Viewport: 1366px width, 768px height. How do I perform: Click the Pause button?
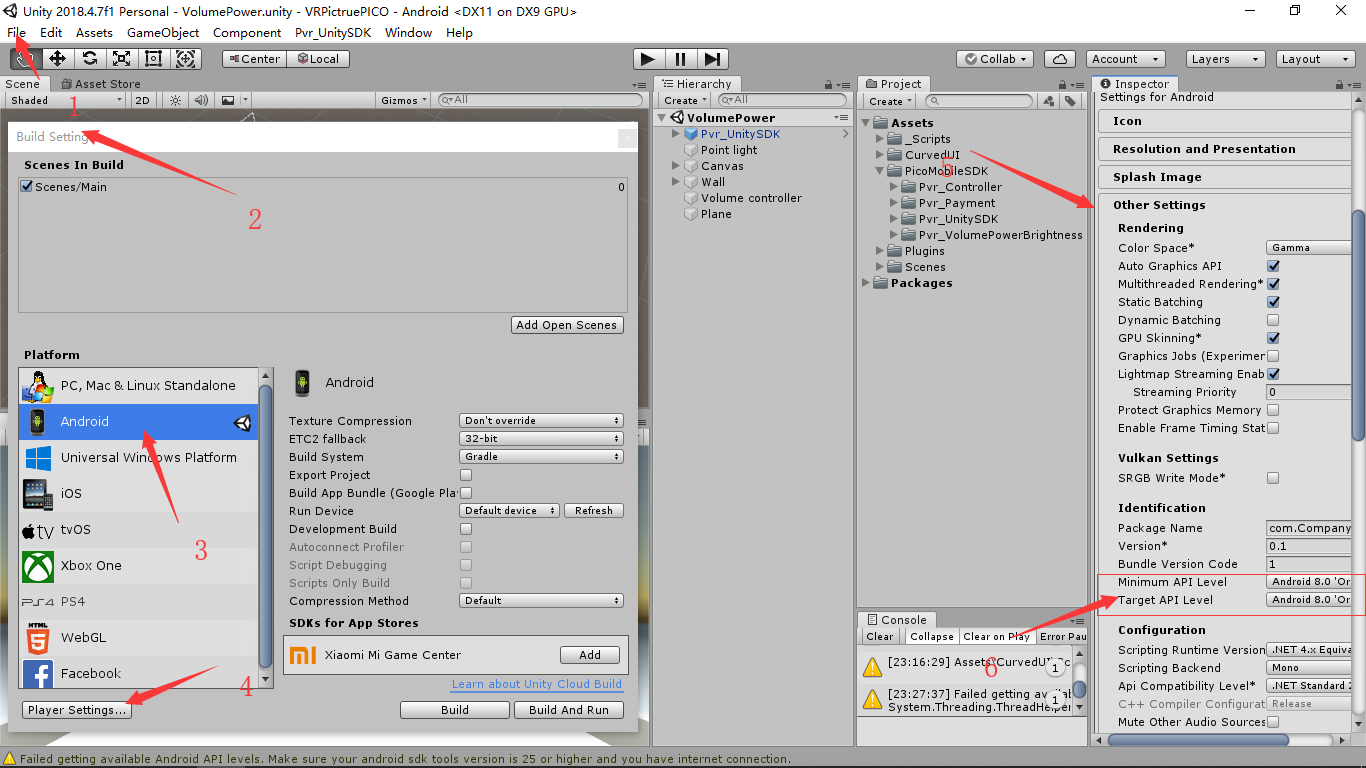pyautogui.click(x=679, y=58)
